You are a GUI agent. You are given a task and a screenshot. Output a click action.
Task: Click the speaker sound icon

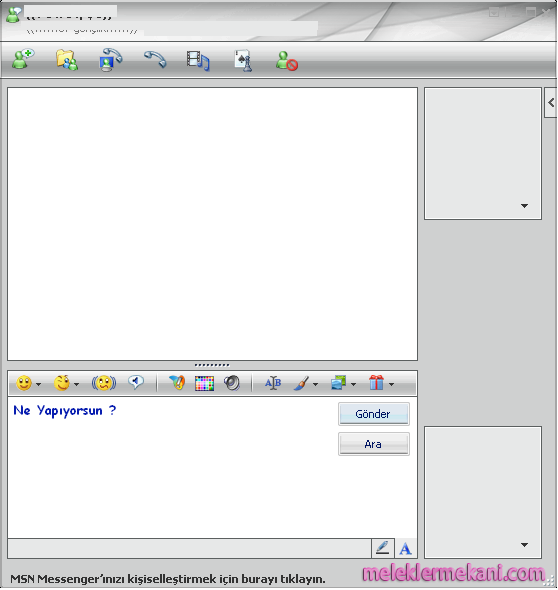click(x=232, y=383)
